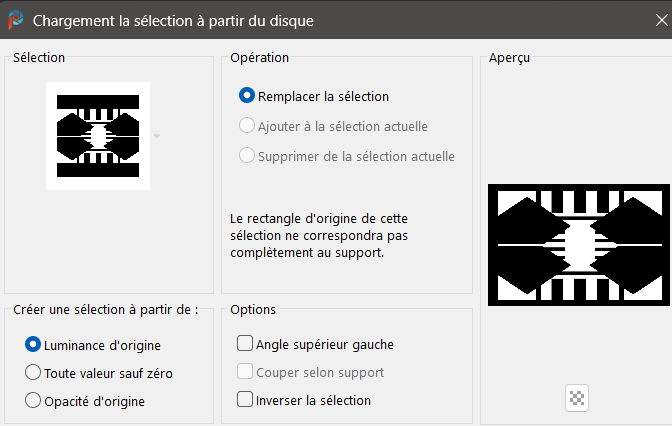Click the dialog title bar text
This screenshot has width=672, height=426.
coord(173,21)
